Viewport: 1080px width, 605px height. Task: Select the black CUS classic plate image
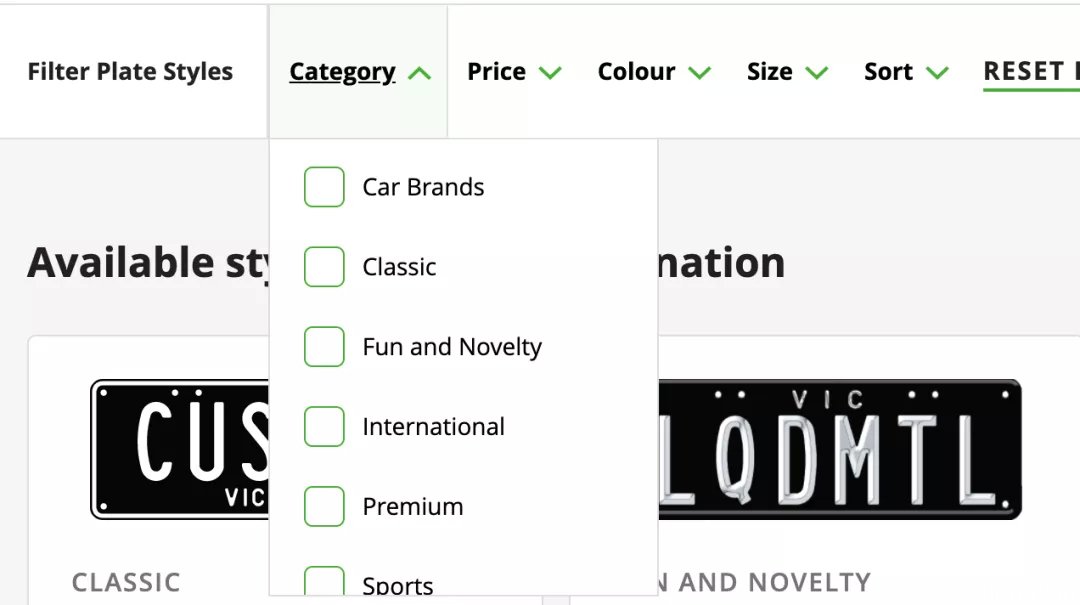pyautogui.click(x=180, y=449)
